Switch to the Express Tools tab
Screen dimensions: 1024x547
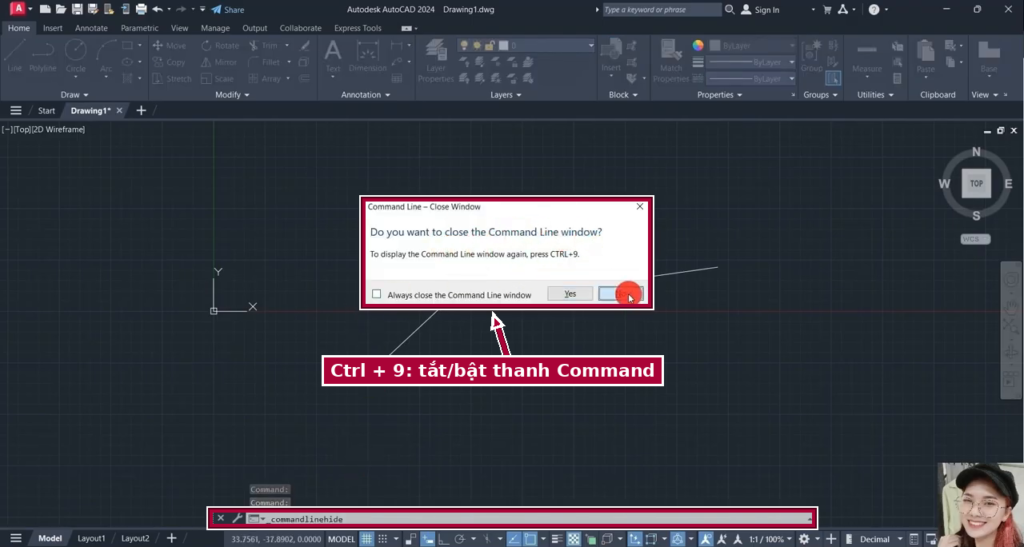point(358,28)
